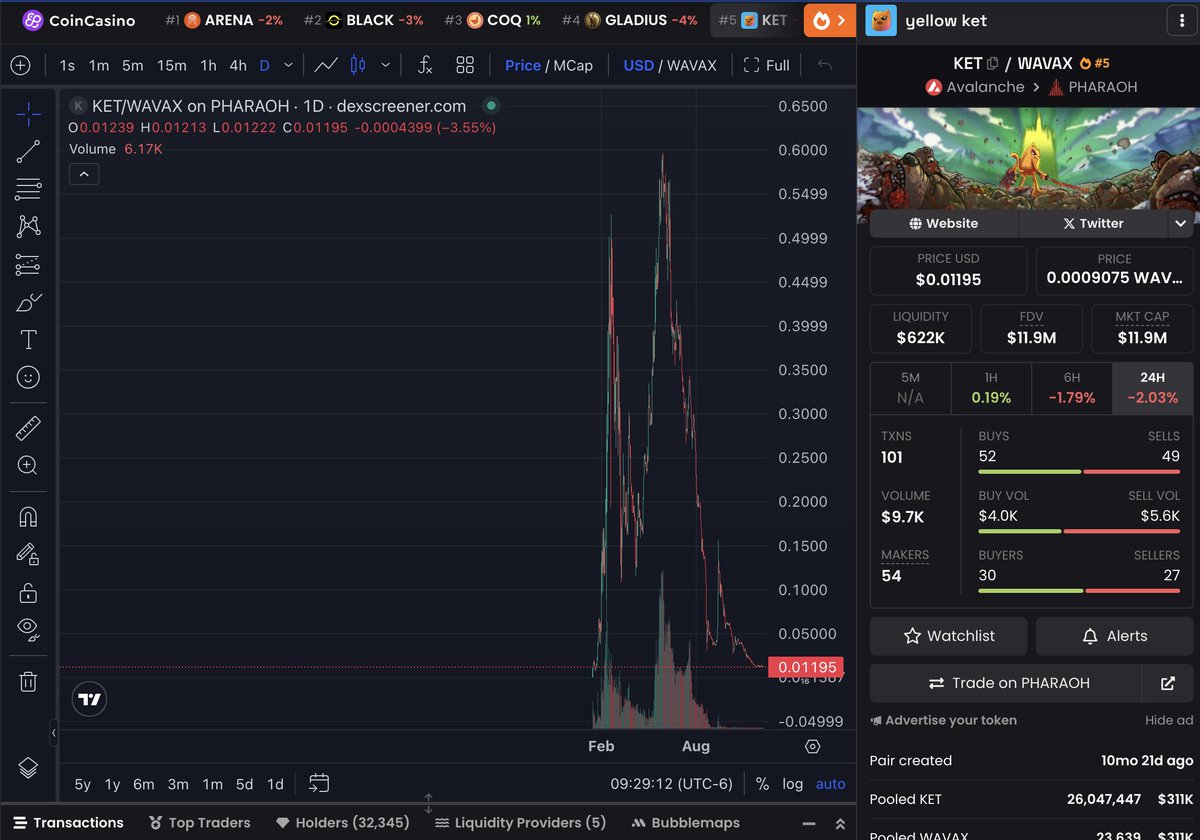The image size is (1200, 840).
Task: Click Trade on PHARAOH button
Action: point(1006,683)
